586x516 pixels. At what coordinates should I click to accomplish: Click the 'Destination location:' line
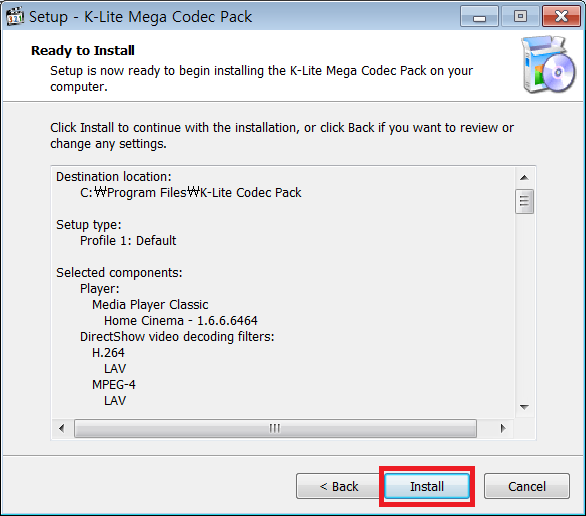click(114, 176)
